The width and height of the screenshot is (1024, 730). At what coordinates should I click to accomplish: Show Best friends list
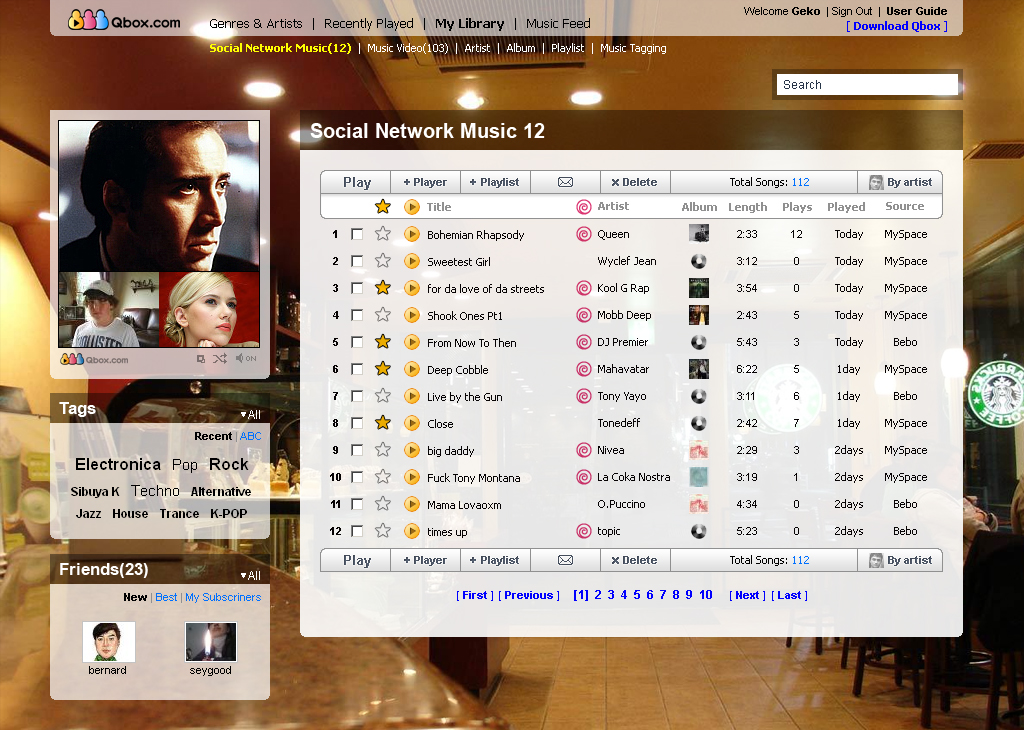166,597
